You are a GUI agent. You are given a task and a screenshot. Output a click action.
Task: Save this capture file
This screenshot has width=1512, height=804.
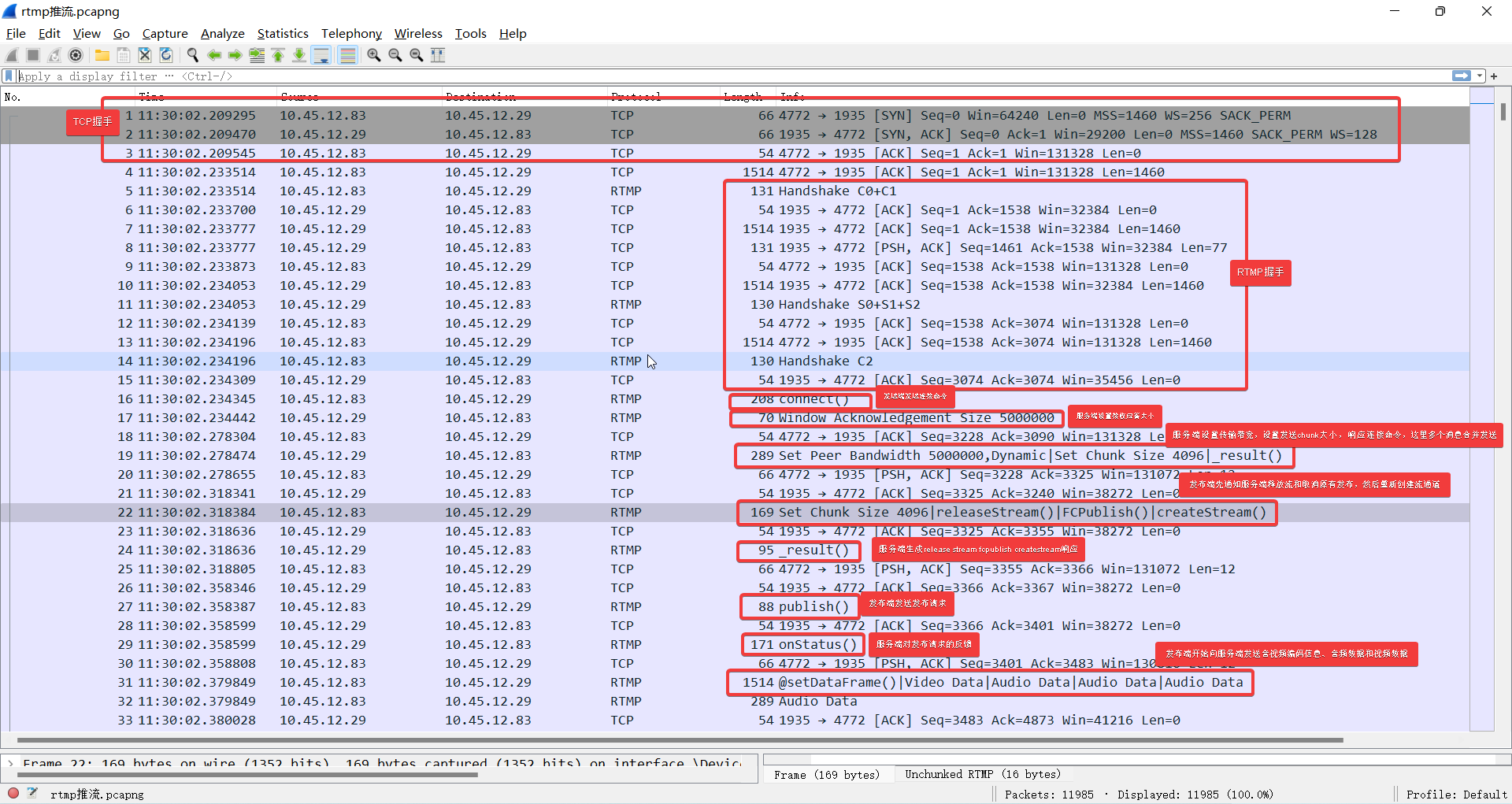coord(124,55)
